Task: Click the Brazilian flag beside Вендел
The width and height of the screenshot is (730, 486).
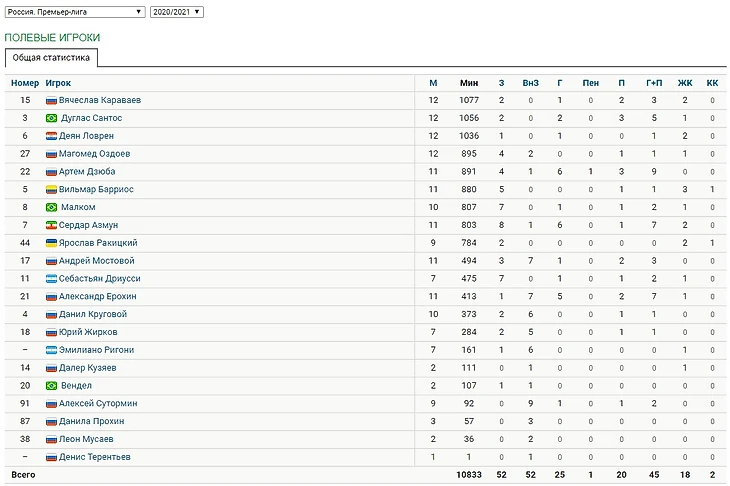Action: click(x=51, y=386)
